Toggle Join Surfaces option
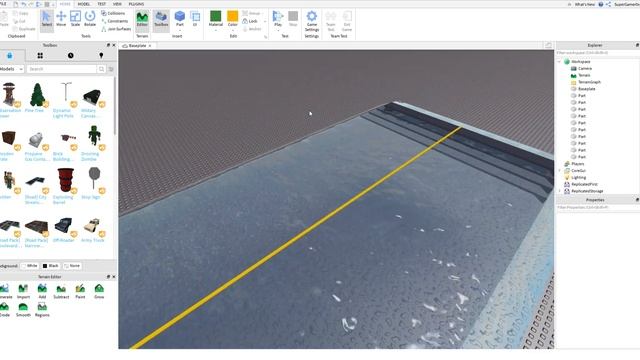Image resolution: width=640 pixels, height=360 pixels. tap(116, 29)
